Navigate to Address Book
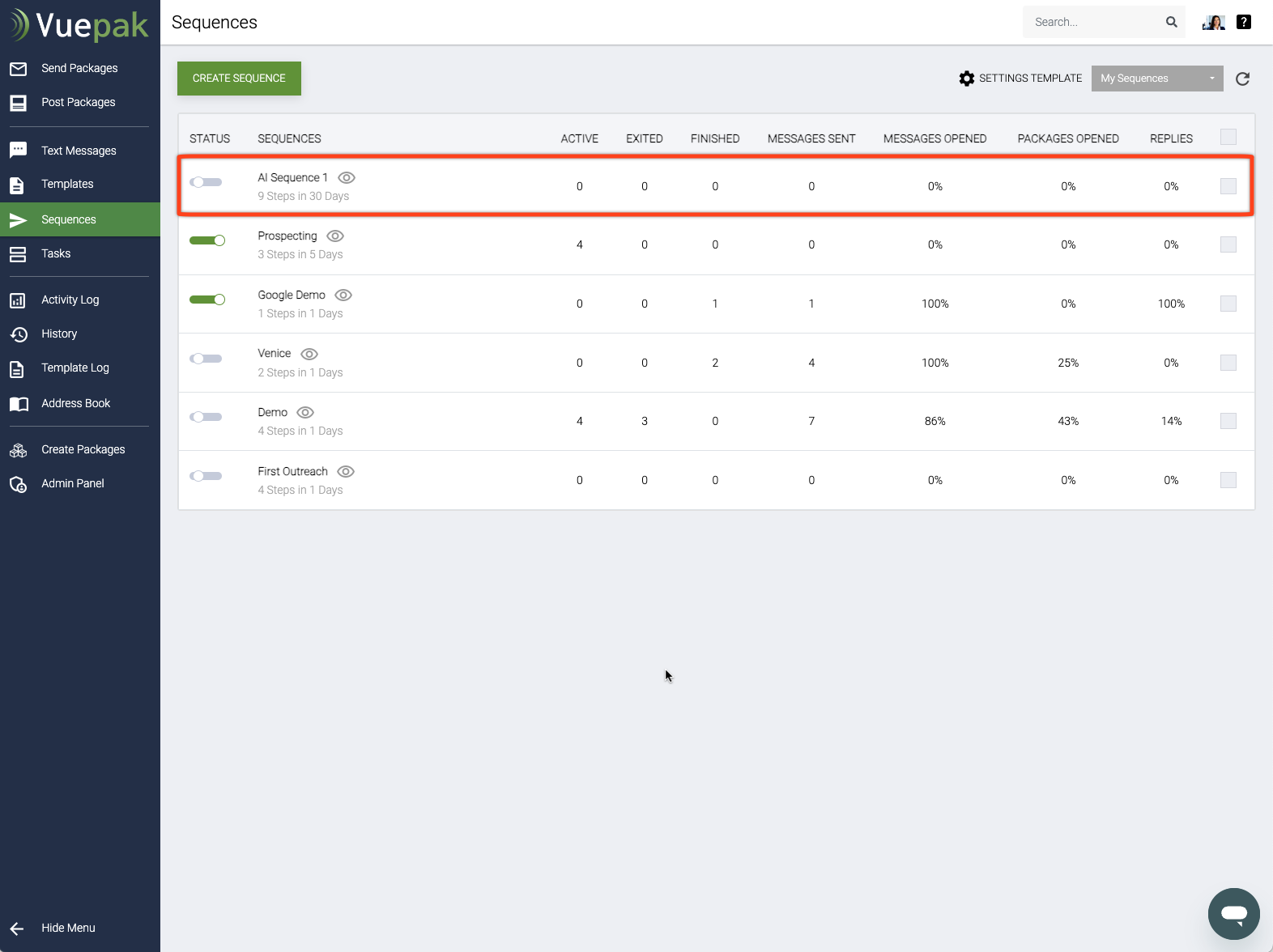 click(x=75, y=403)
